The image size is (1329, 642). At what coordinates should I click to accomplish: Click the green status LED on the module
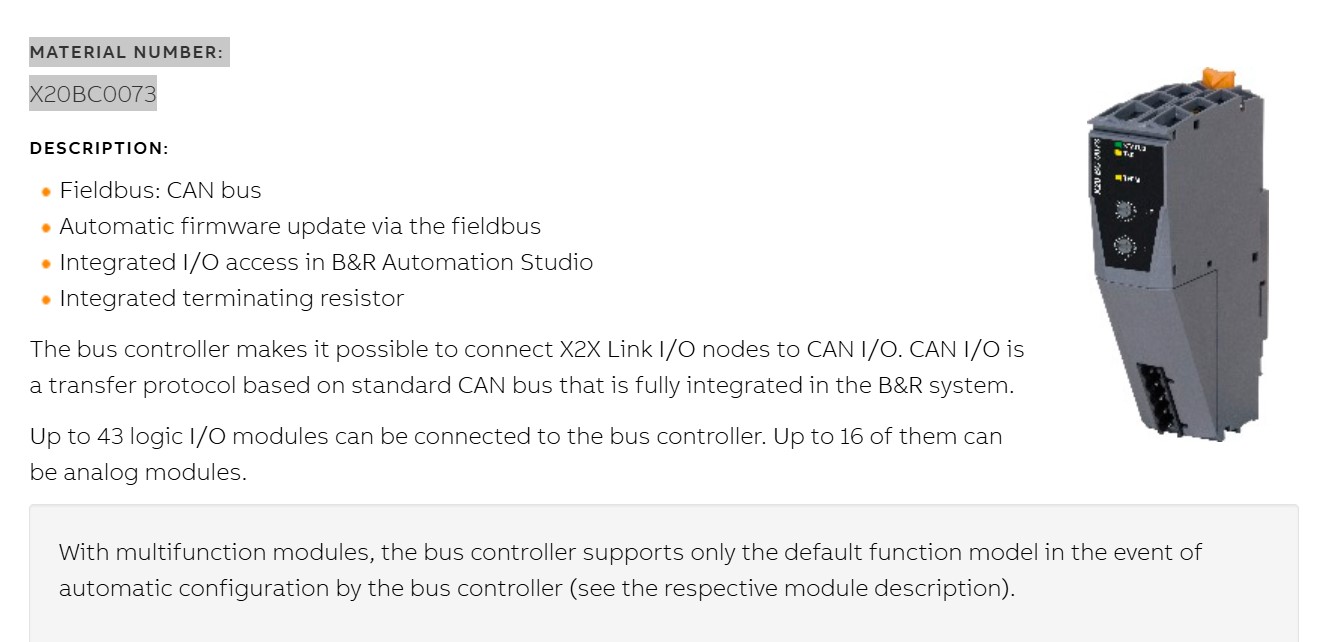1119,147
